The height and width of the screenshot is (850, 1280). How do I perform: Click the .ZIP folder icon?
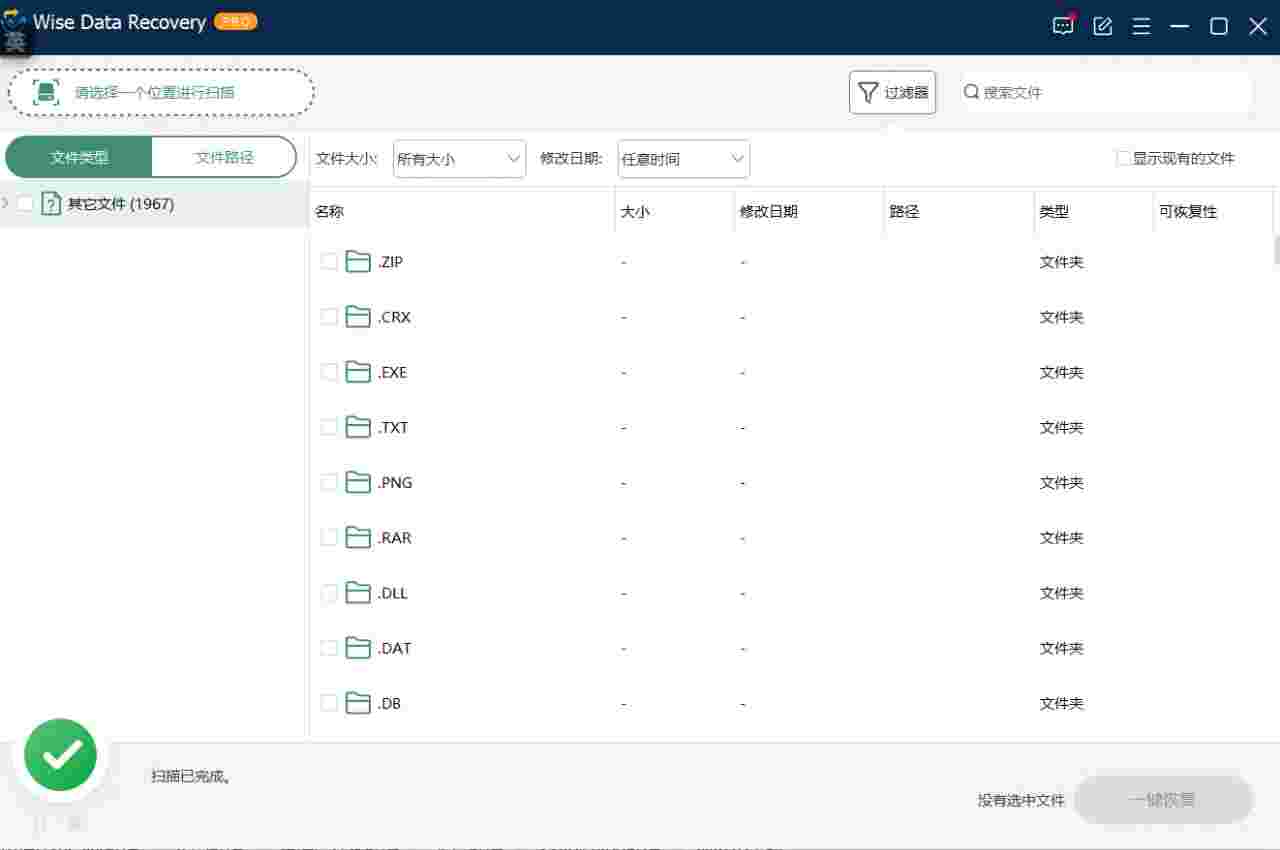(358, 262)
